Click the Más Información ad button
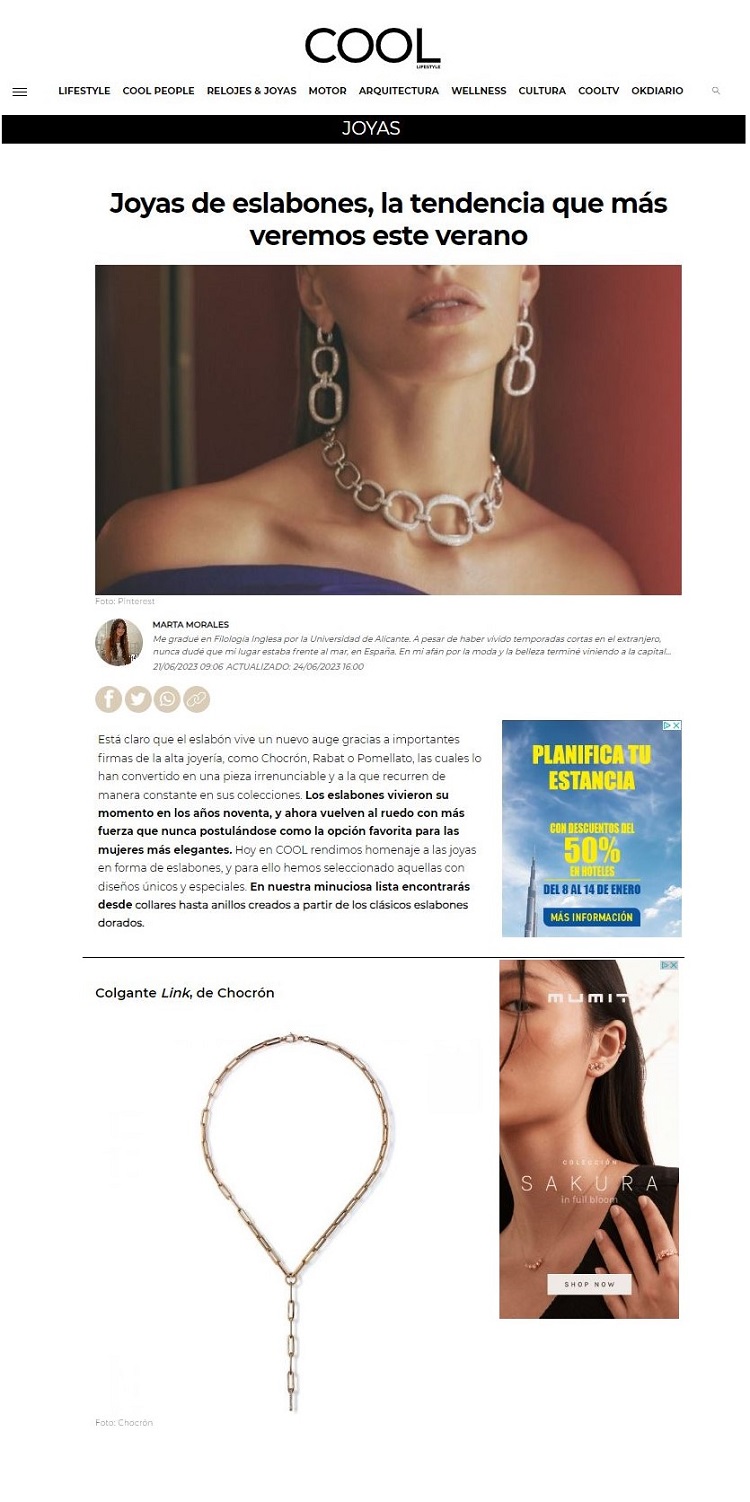750x1502 pixels. 592,916
